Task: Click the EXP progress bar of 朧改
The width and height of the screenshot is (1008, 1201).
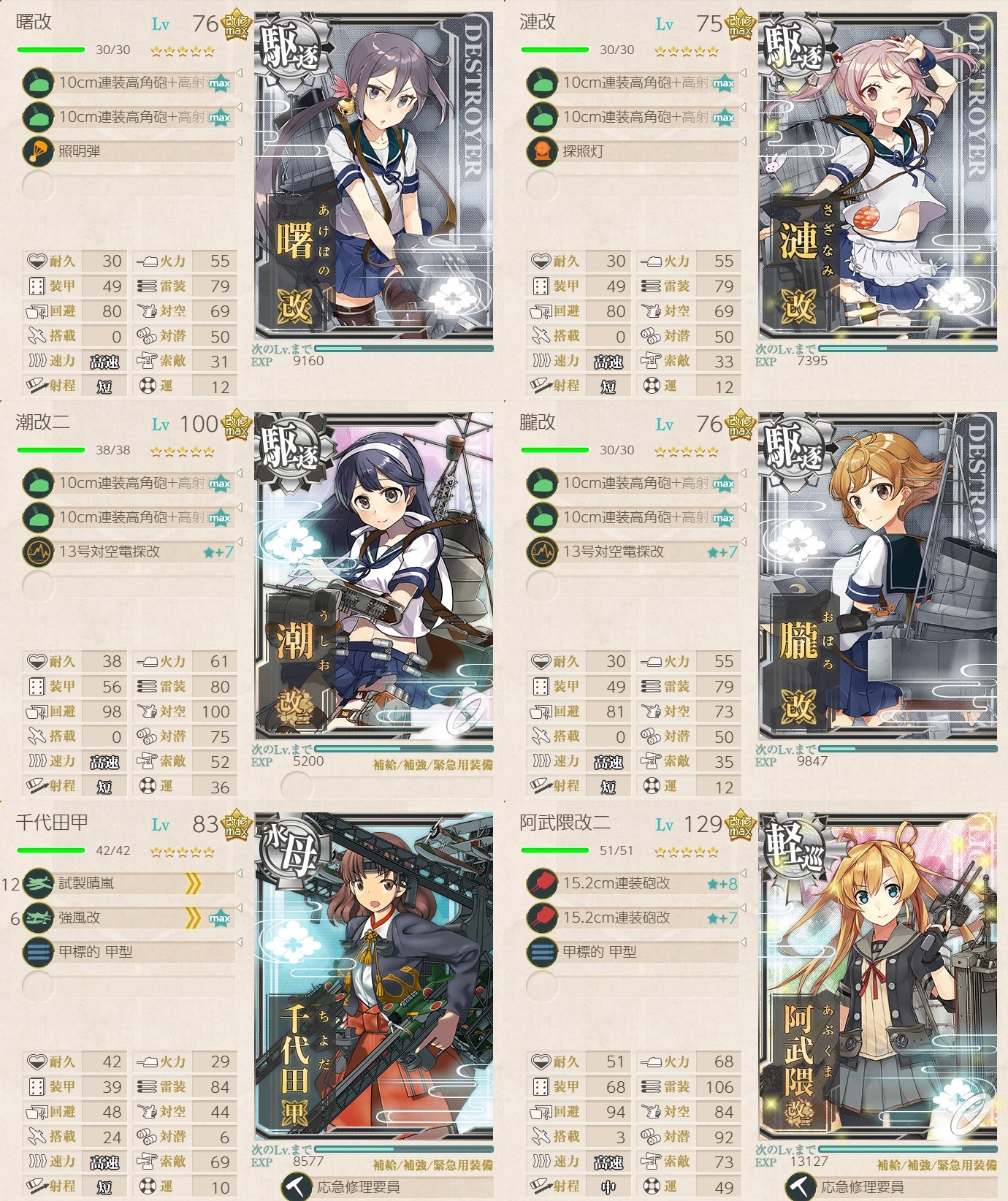Action: (x=908, y=749)
